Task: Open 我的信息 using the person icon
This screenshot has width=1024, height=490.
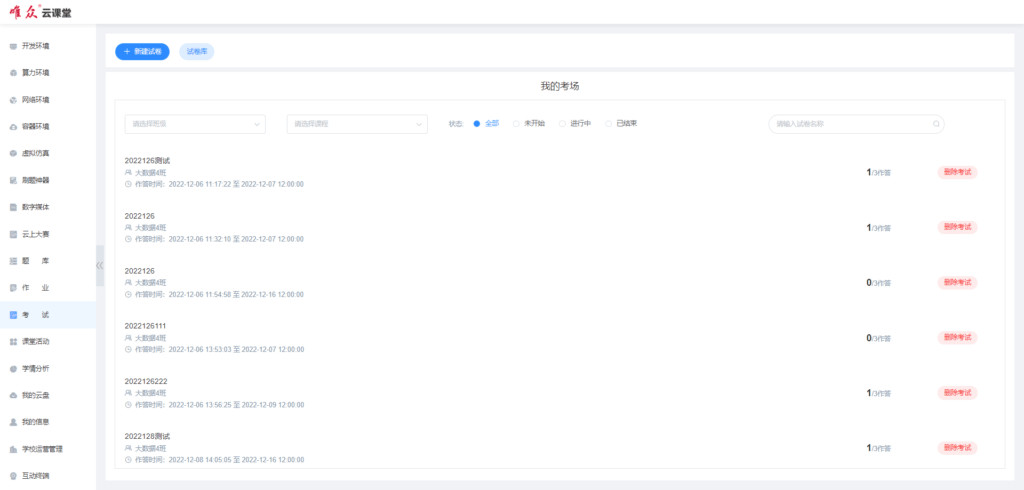Action: [13, 422]
